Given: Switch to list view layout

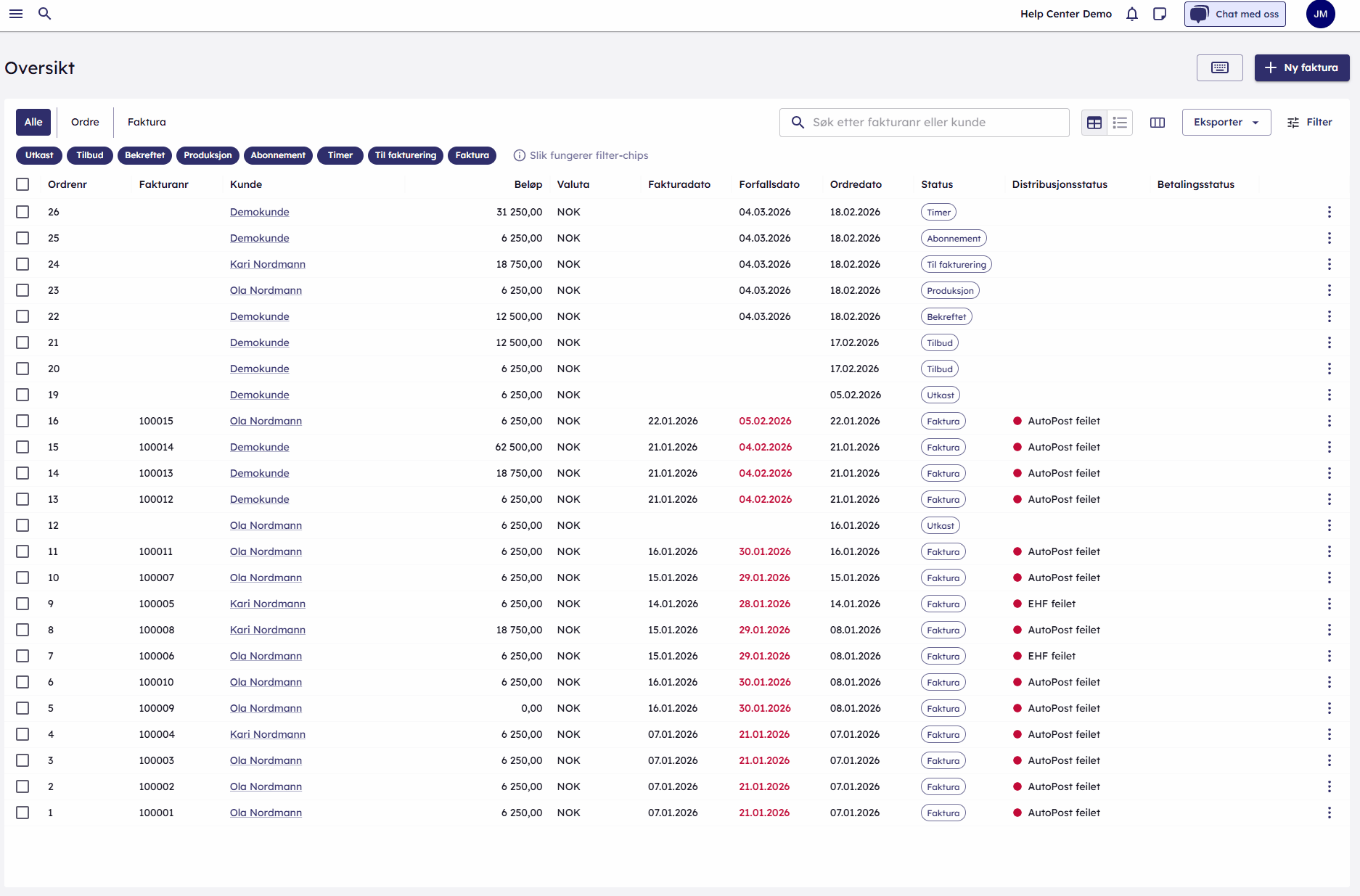Looking at the screenshot, I should pos(1120,123).
